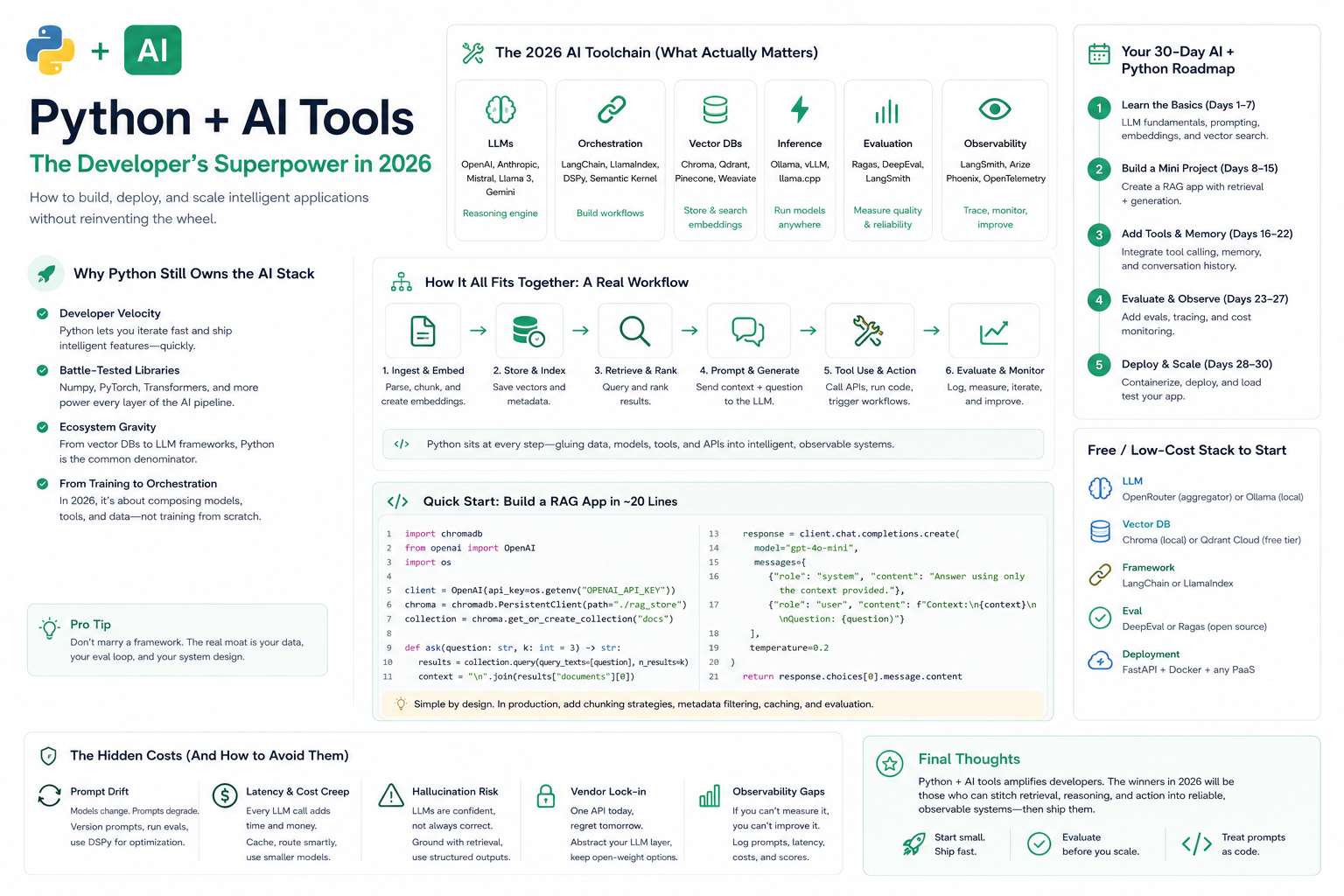
Task: Click the Latency & Cost Creep dollar icon
Action: [225, 795]
